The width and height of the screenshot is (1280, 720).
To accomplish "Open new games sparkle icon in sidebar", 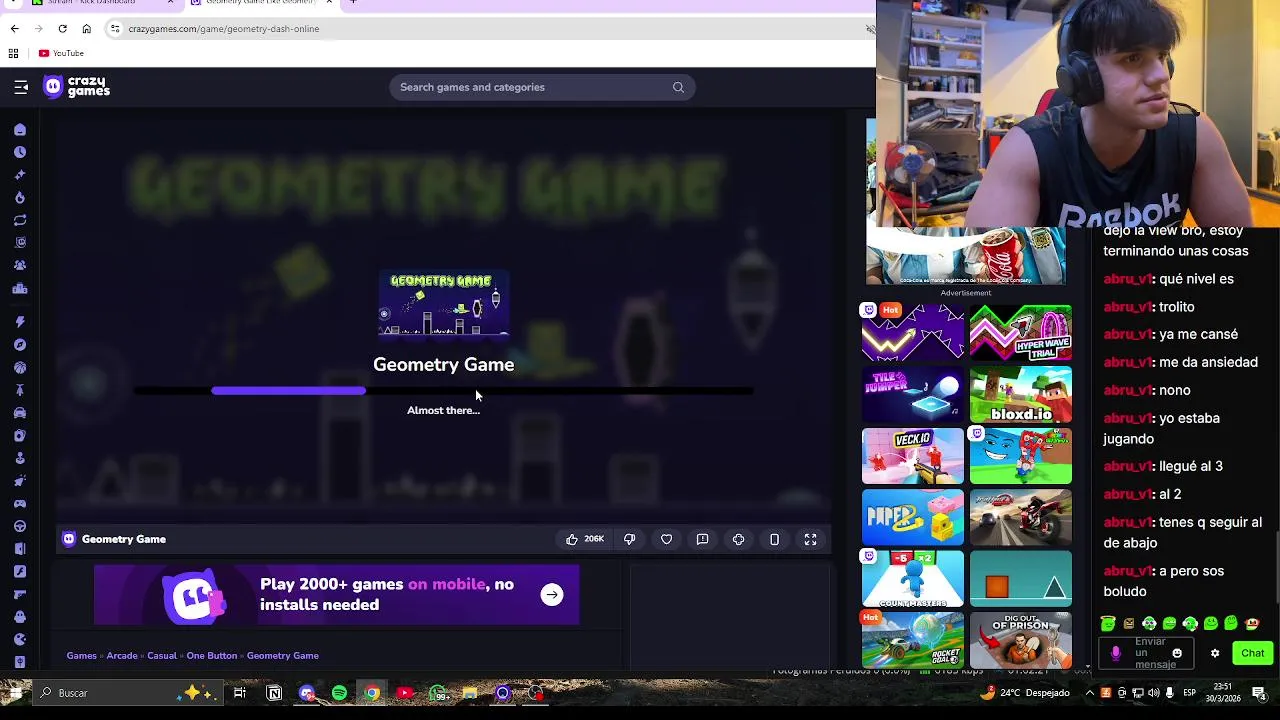I will coord(20,175).
